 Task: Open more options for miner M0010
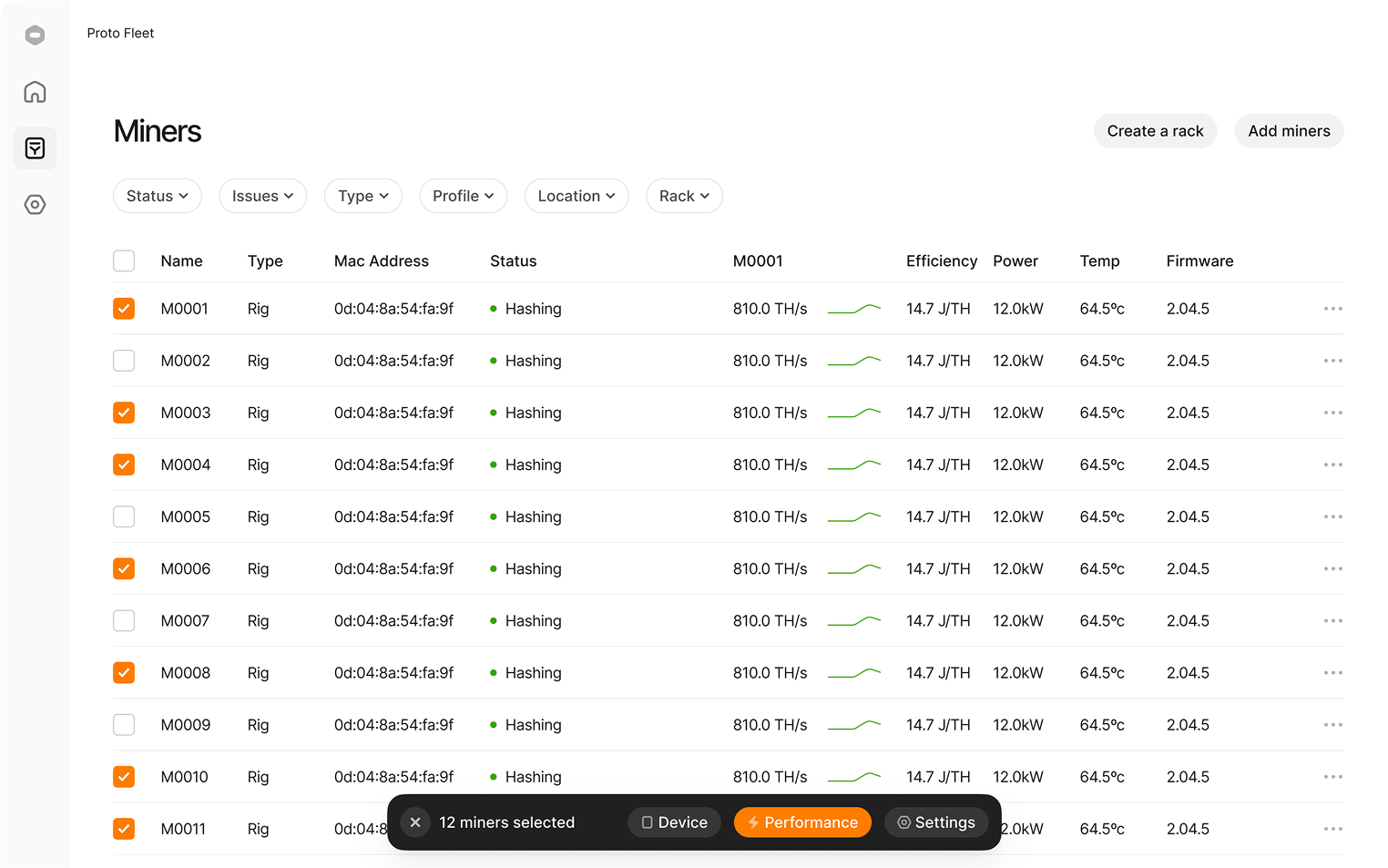(x=1333, y=777)
